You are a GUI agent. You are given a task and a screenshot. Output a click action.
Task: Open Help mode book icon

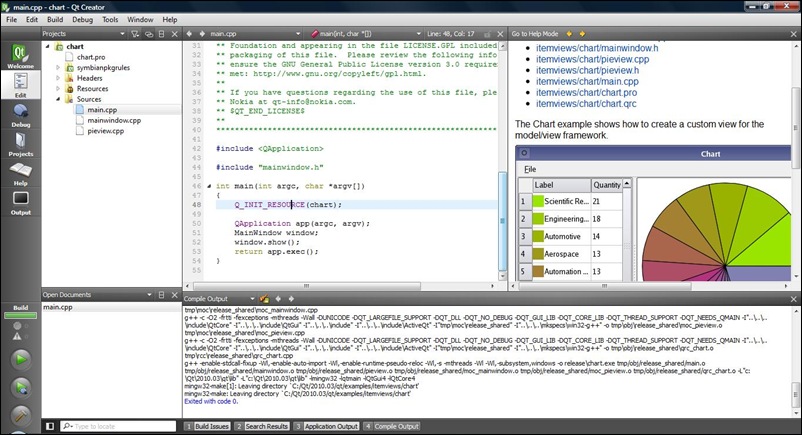click(20, 172)
